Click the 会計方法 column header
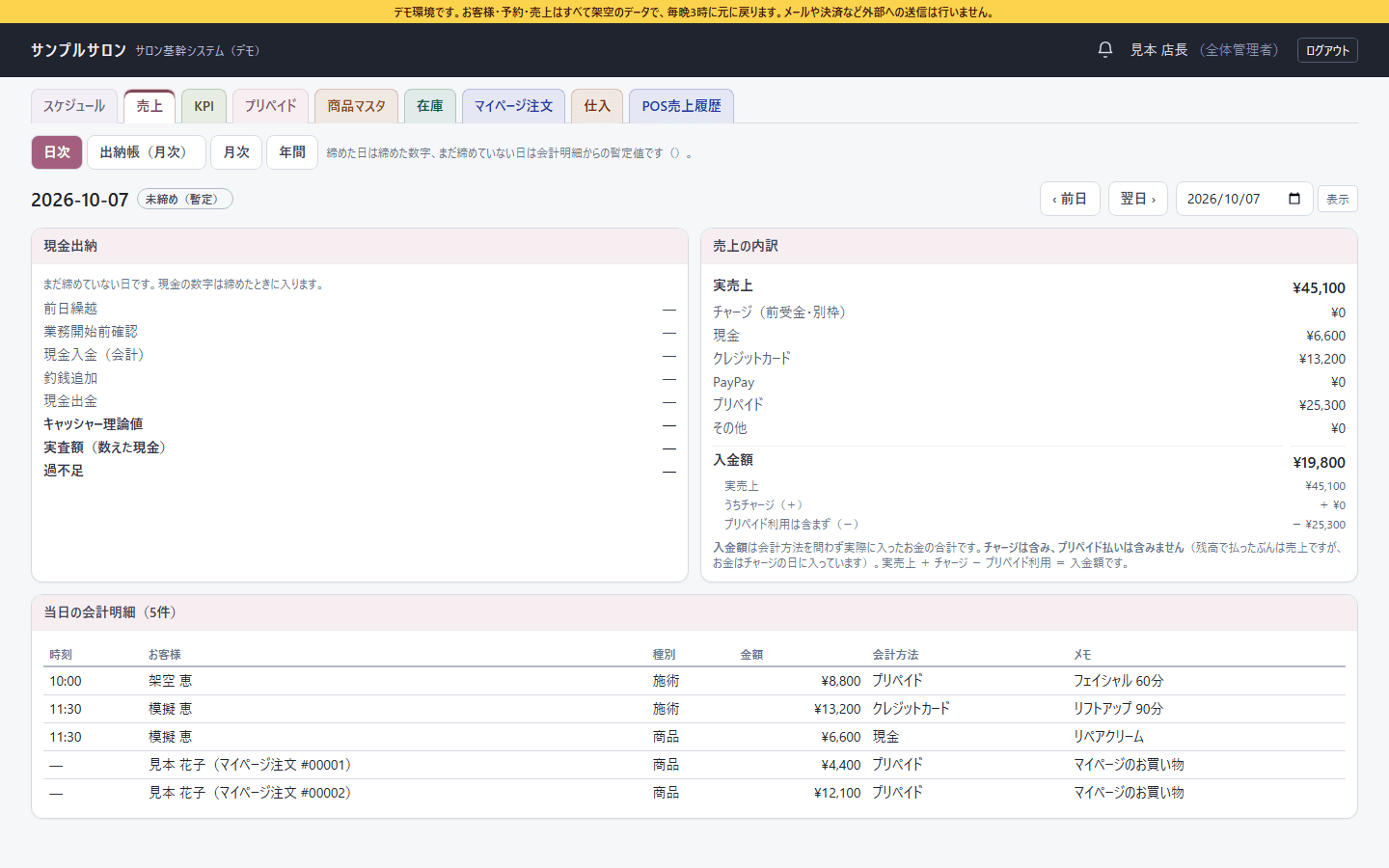1389x868 pixels. [x=895, y=655]
